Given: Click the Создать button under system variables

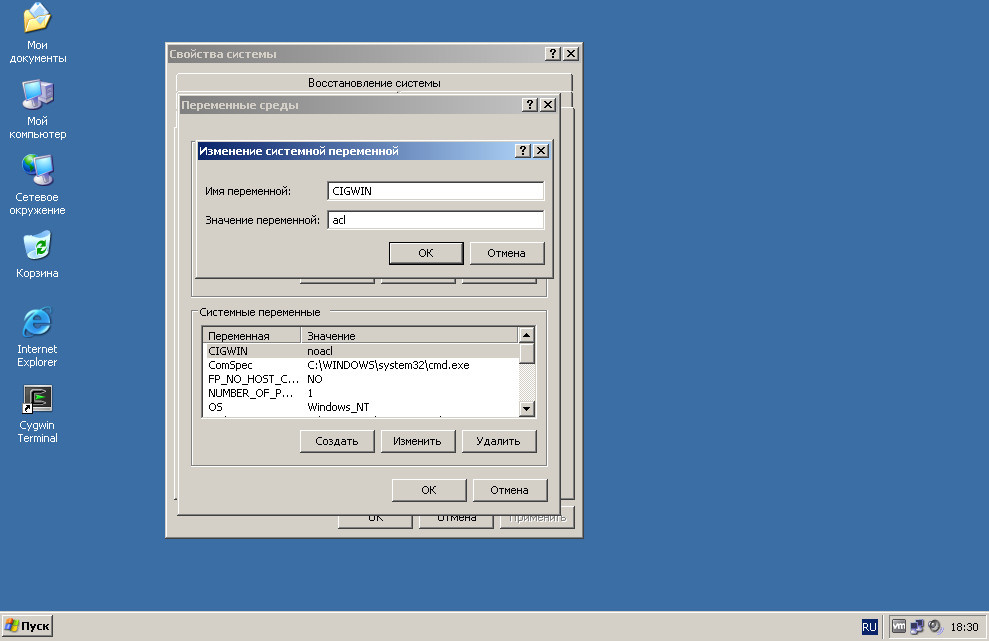Looking at the screenshot, I should 337,441.
